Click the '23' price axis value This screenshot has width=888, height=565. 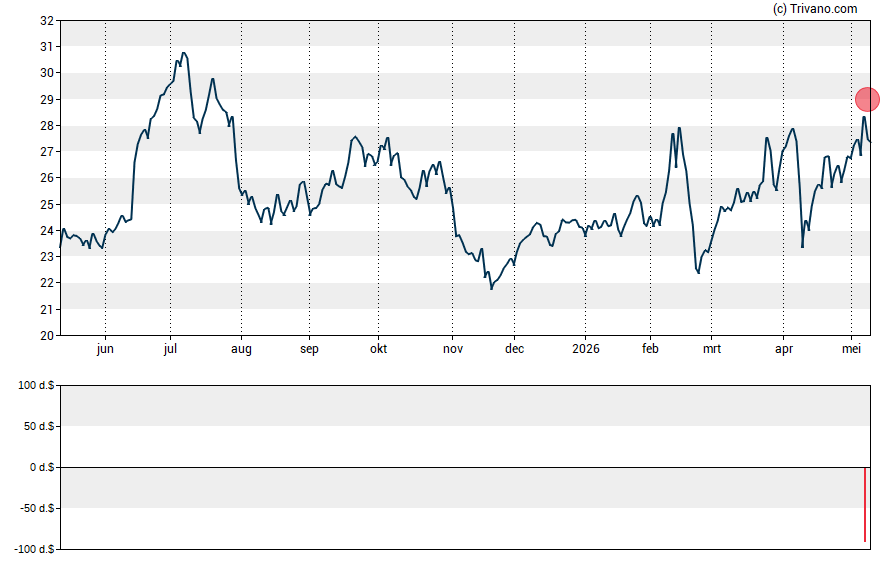47,256
